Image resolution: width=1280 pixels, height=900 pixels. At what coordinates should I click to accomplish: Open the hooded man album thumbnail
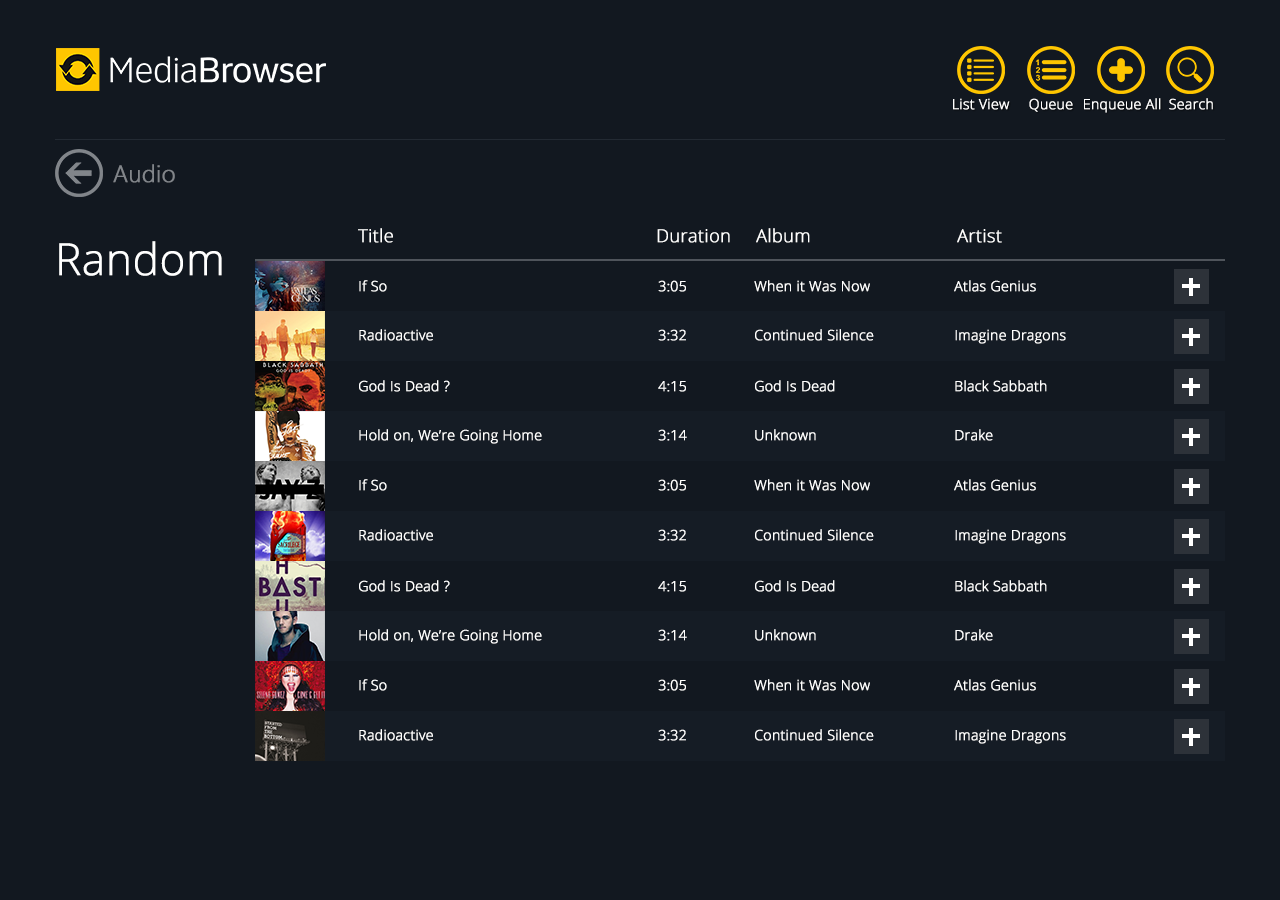[290, 636]
